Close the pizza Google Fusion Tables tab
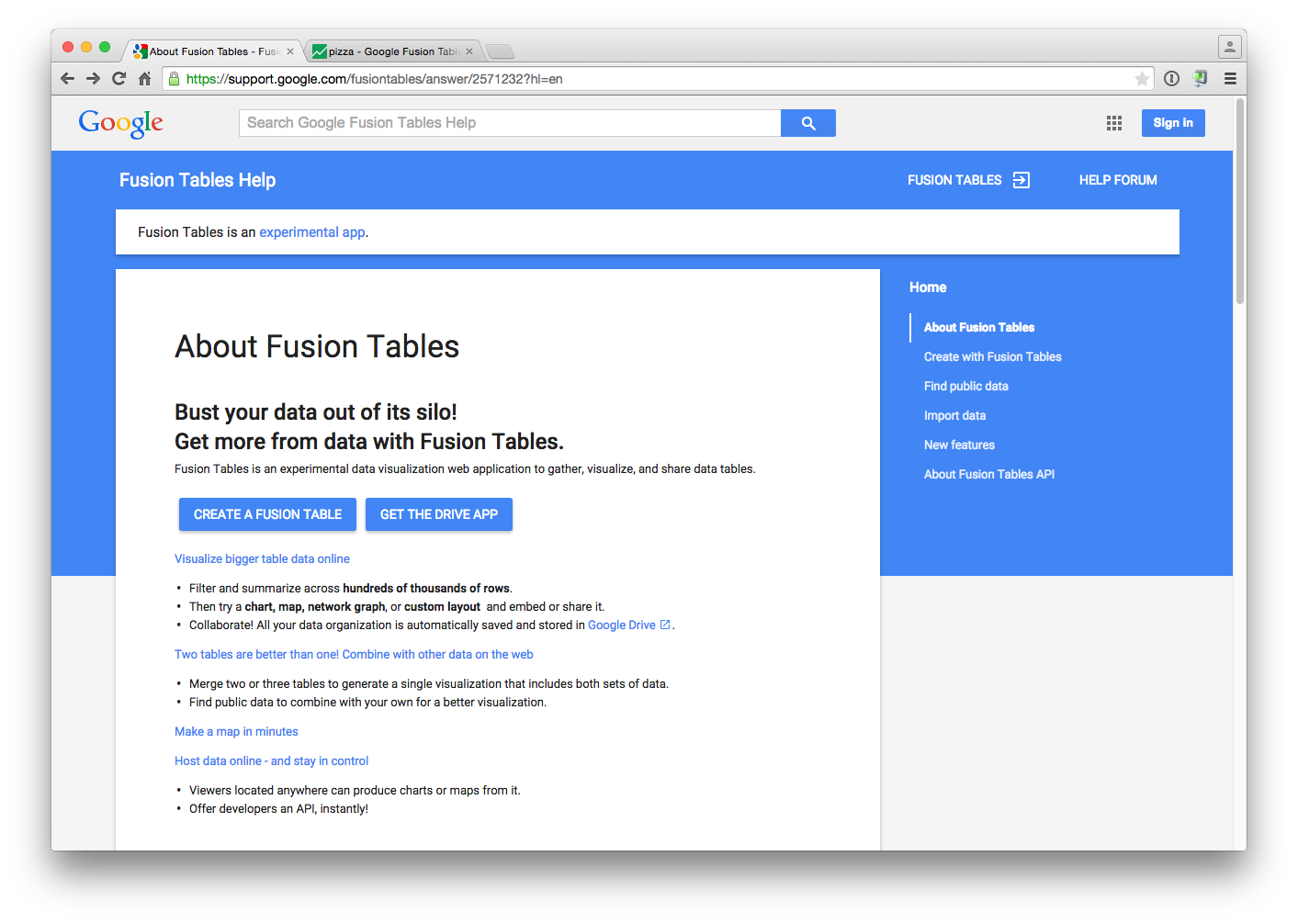1298x924 pixels. pyautogui.click(x=469, y=51)
